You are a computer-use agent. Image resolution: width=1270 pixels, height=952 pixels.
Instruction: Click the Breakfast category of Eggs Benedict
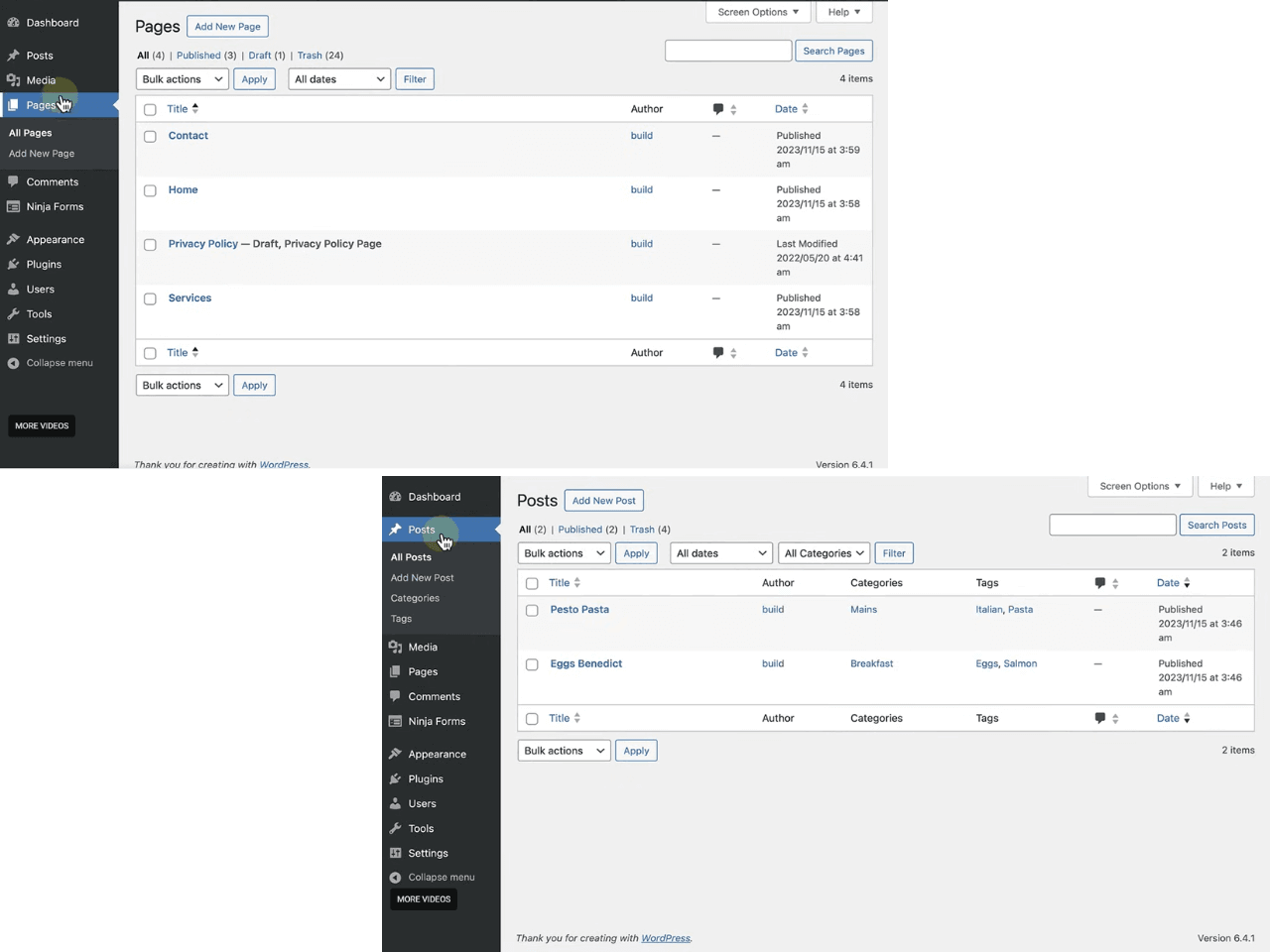871,663
